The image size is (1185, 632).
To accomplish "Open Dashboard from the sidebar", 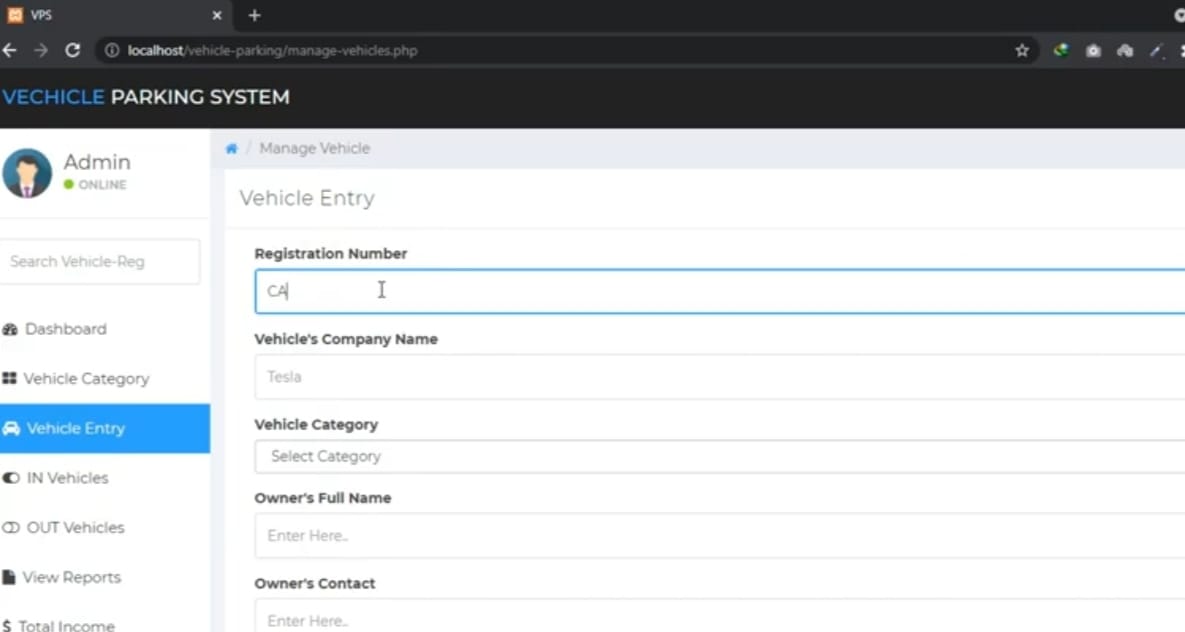I will [x=65, y=329].
